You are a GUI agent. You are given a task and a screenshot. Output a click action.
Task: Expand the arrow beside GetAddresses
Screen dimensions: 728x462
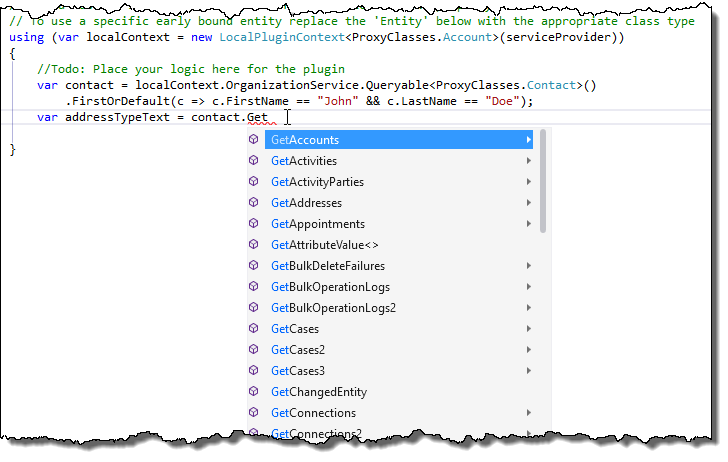[x=528, y=203]
